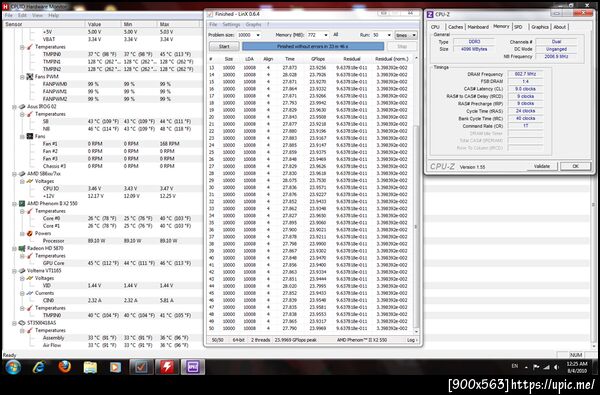600x395 pixels.
Task: Click the Volterra VT1165 device icon
Action: [x=22, y=271]
